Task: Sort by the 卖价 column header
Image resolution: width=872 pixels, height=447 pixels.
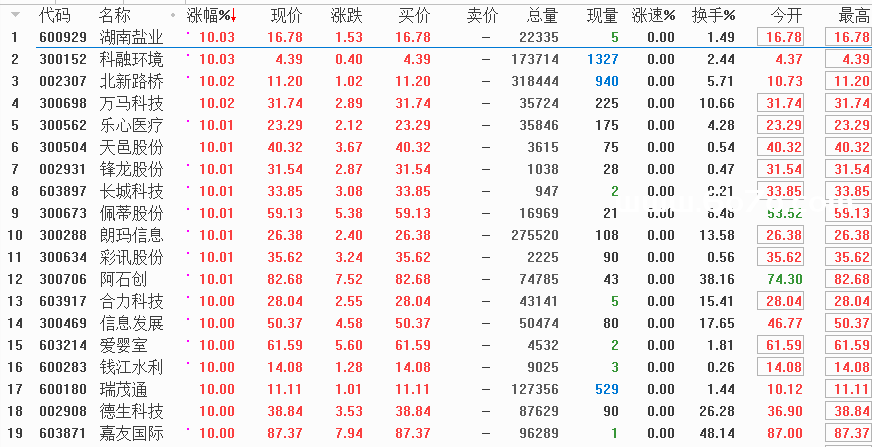Action: point(482,16)
